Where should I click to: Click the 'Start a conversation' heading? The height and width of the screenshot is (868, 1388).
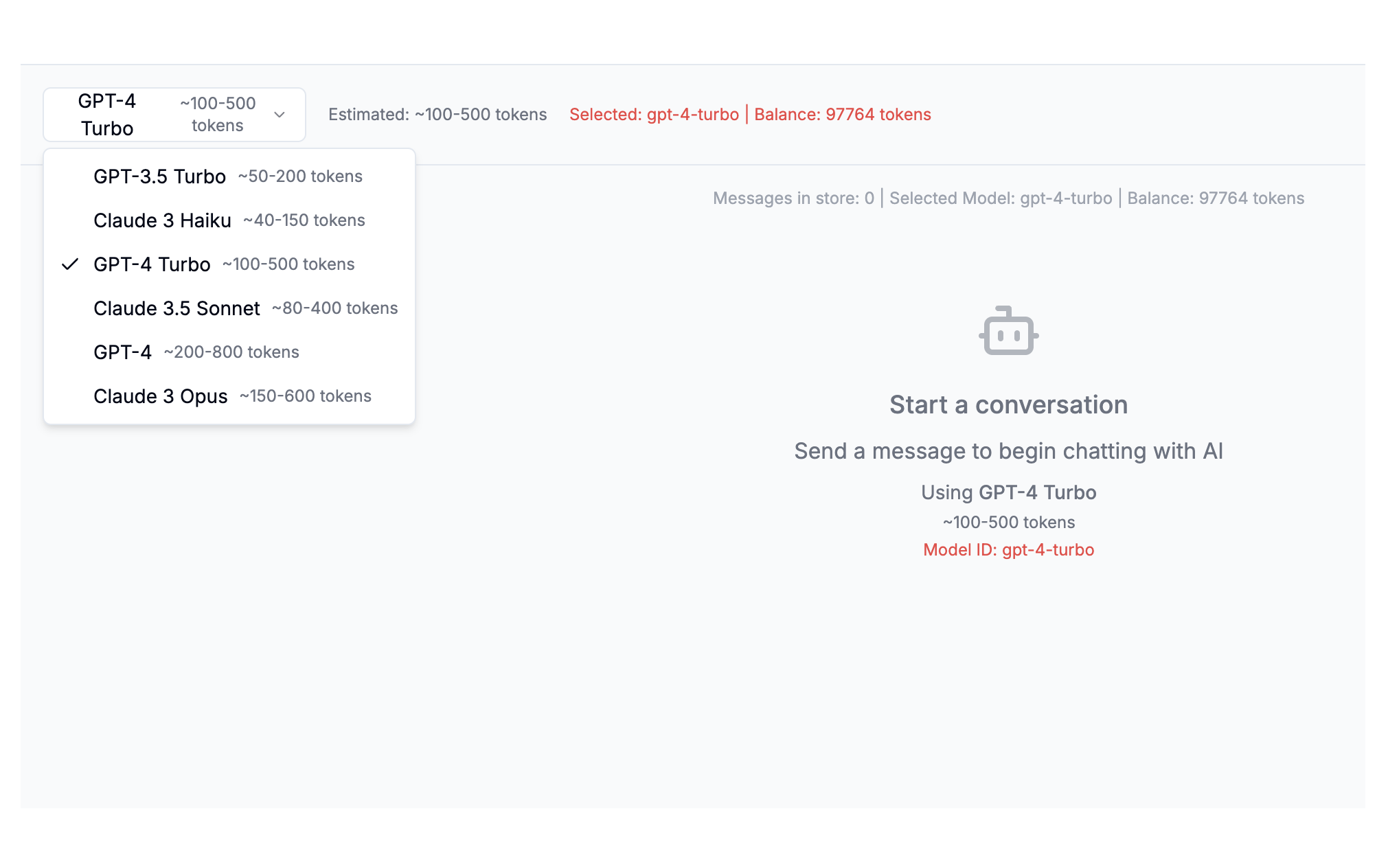coord(1008,405)
